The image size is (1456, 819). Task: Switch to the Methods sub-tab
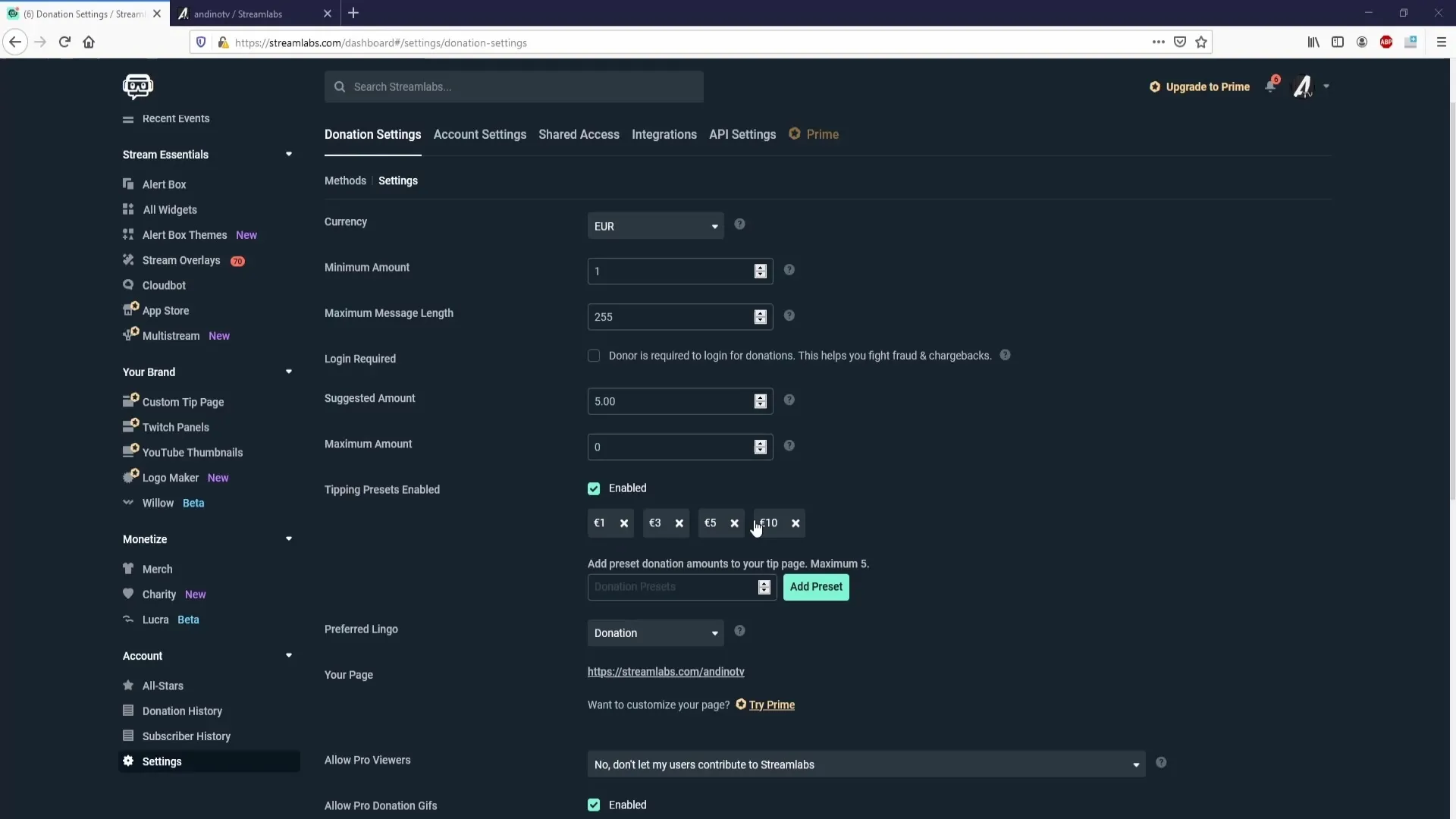(x=345, y=180)
